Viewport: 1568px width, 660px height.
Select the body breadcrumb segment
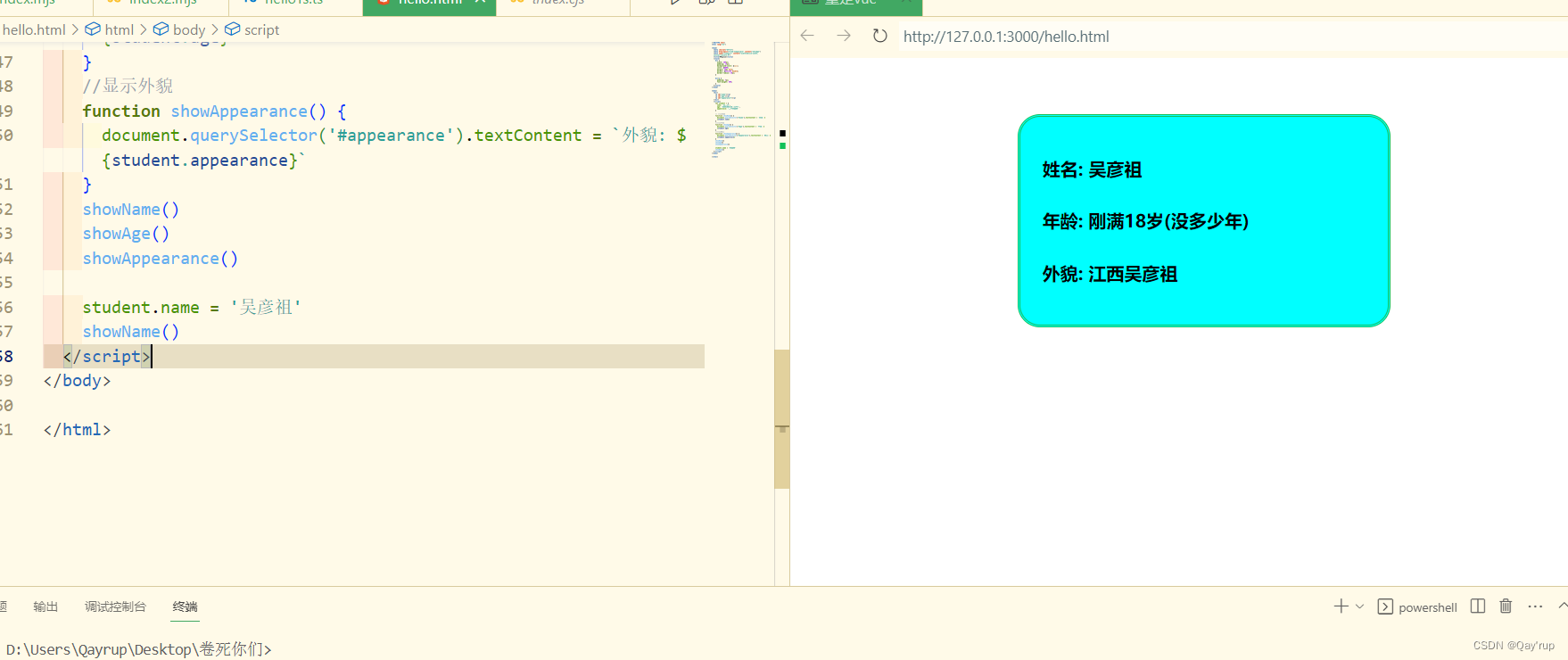tap(179, 29)
